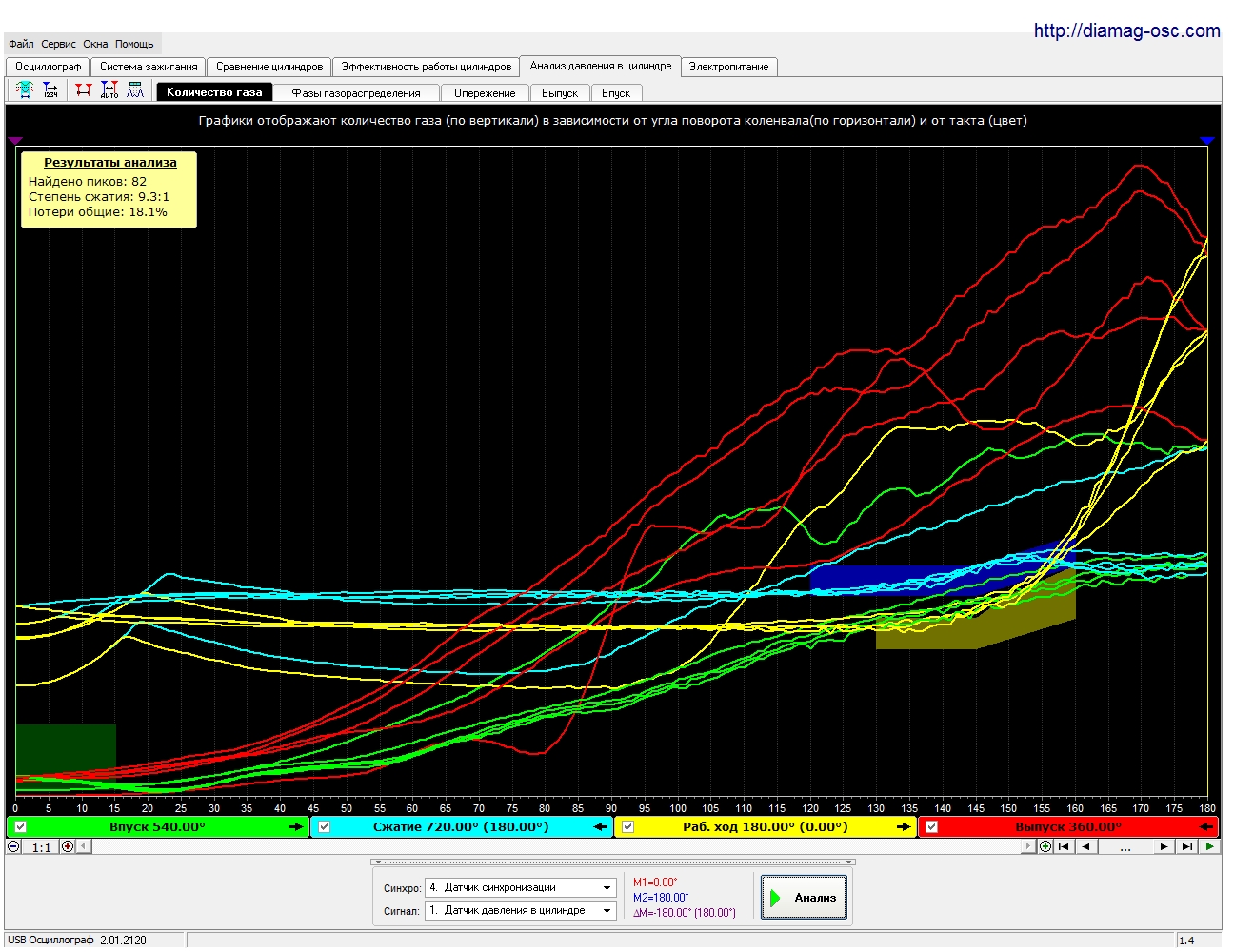The height and width of the screenshot is (952, 1234).
Task: Open the Опережение subtab
Action: coord(485,93)
